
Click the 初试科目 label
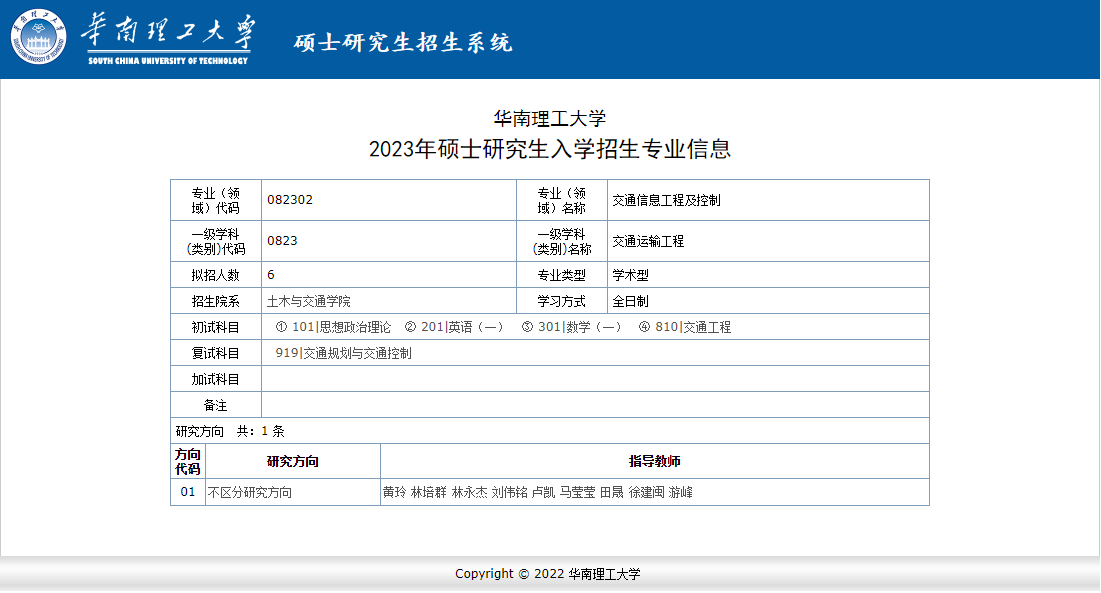[216, 327]
